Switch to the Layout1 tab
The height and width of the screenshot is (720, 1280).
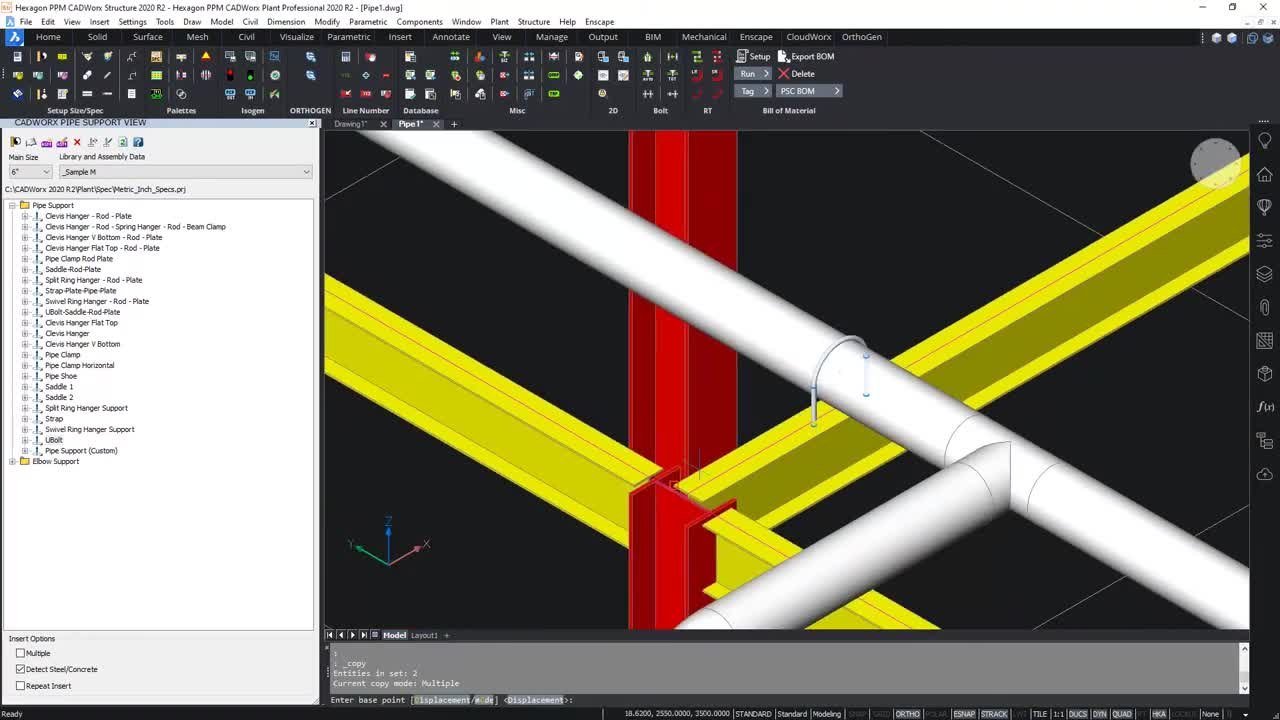click(x=425, y=635)
